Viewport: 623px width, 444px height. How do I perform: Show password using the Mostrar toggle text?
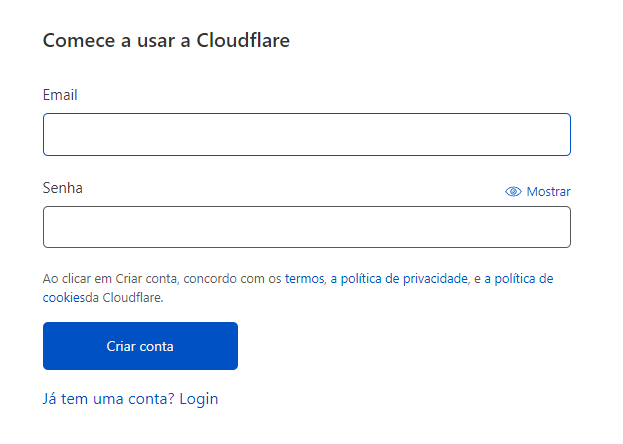click(x=548, y=192)
